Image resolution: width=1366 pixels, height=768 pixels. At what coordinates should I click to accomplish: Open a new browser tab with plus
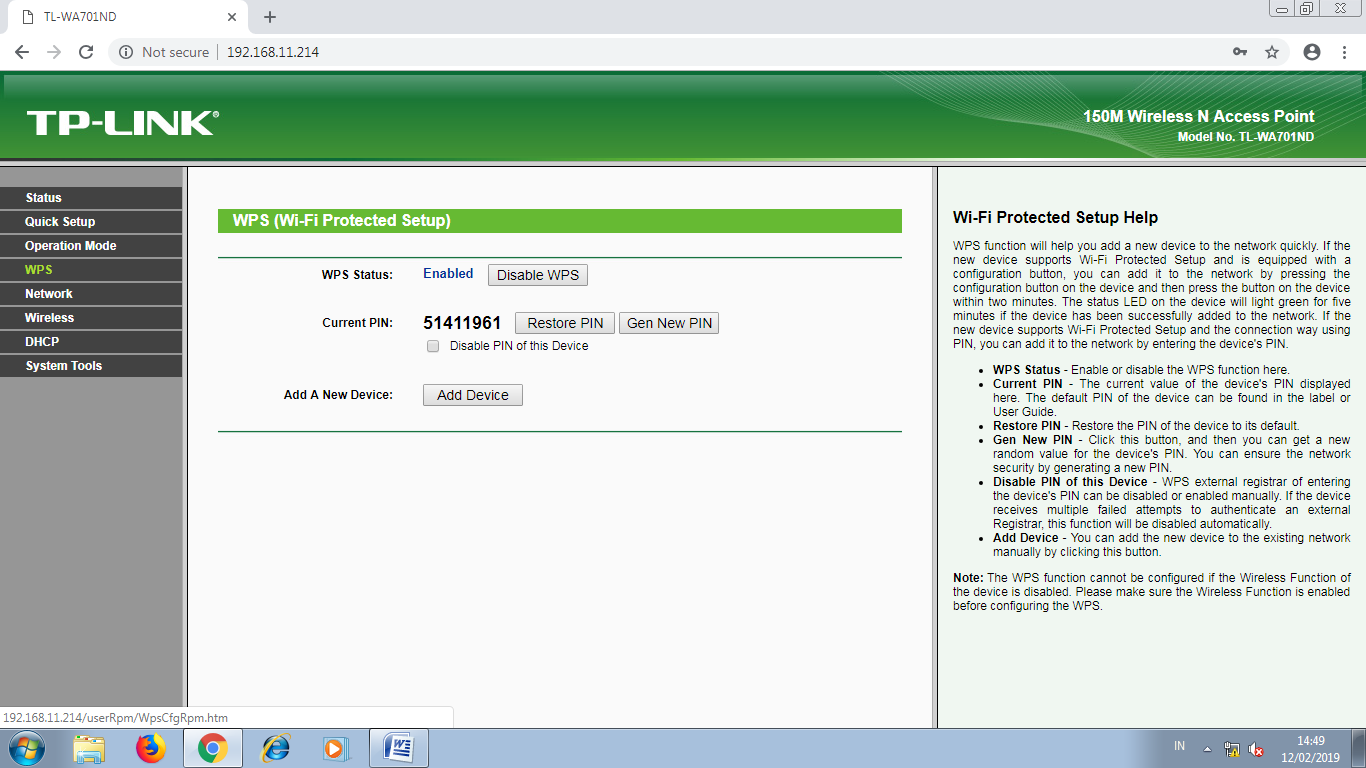(270, 17)
